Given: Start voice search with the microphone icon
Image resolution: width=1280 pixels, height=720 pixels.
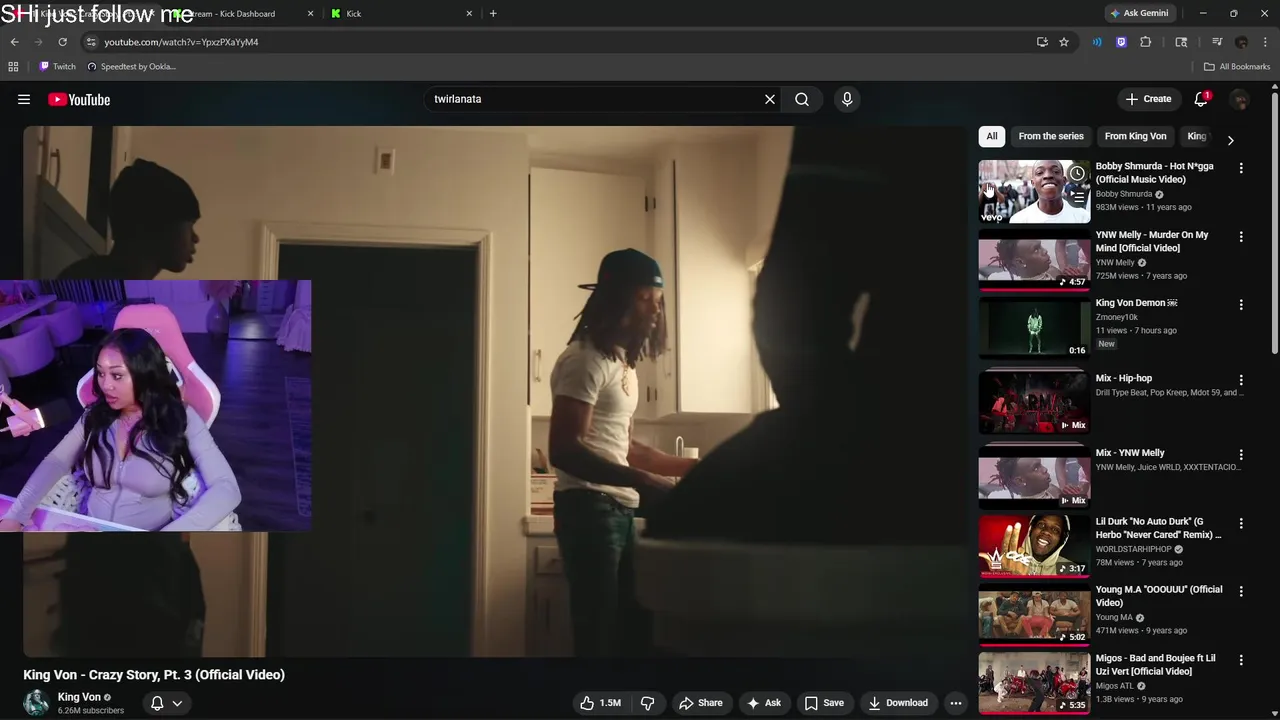Looking at the screenshot, I should 847,99.
